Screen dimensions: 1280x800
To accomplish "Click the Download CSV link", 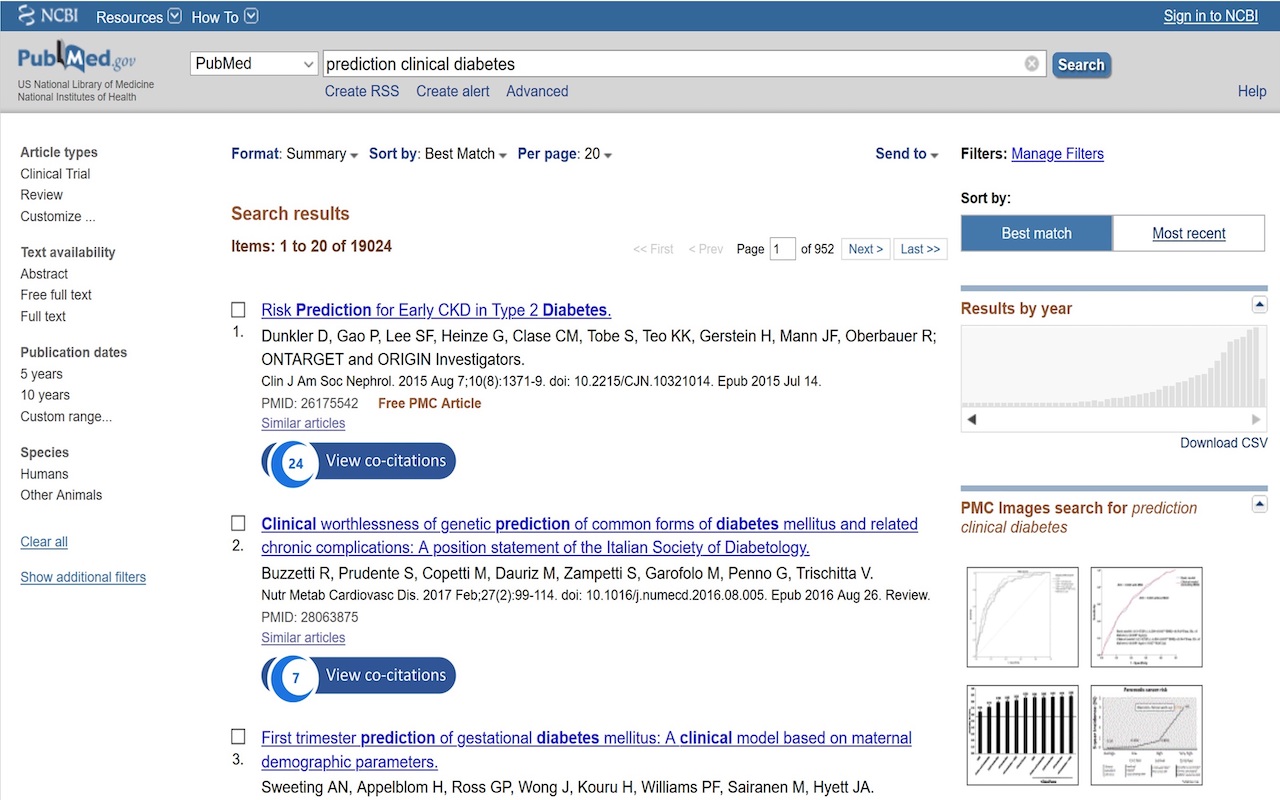I will coord(1223,443).
